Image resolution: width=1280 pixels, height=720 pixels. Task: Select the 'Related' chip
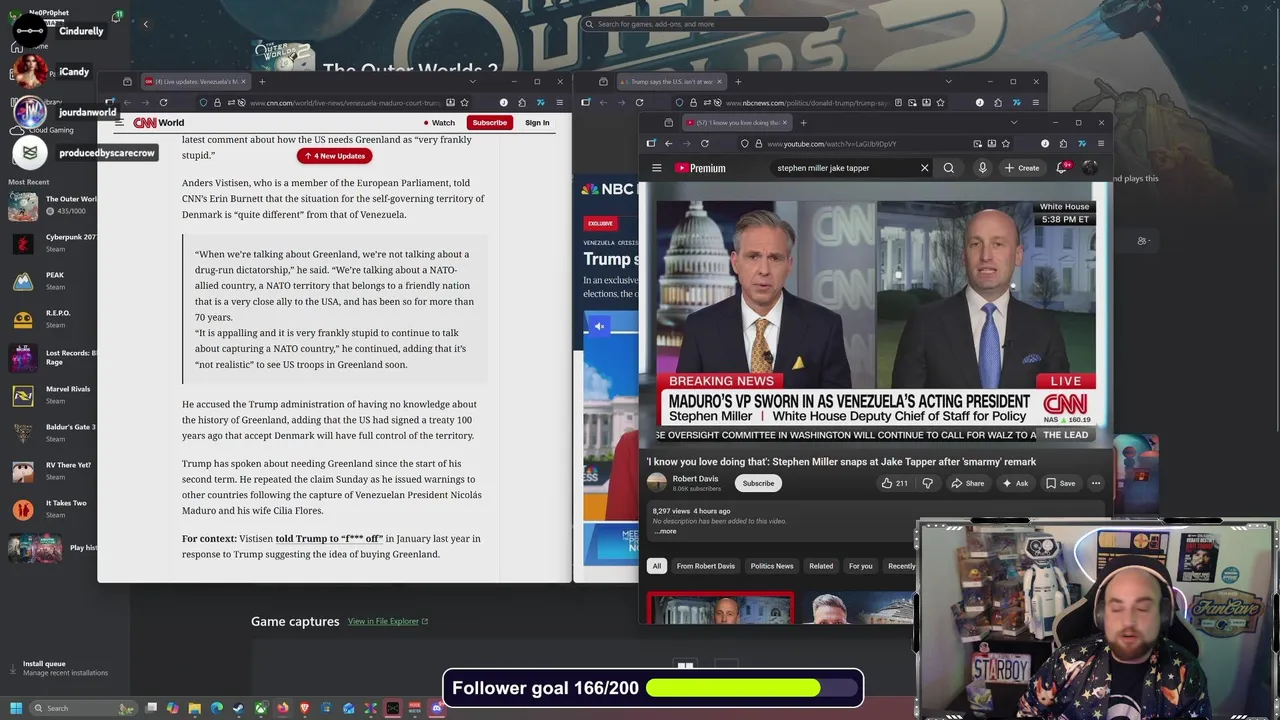(x=821, y=566)
